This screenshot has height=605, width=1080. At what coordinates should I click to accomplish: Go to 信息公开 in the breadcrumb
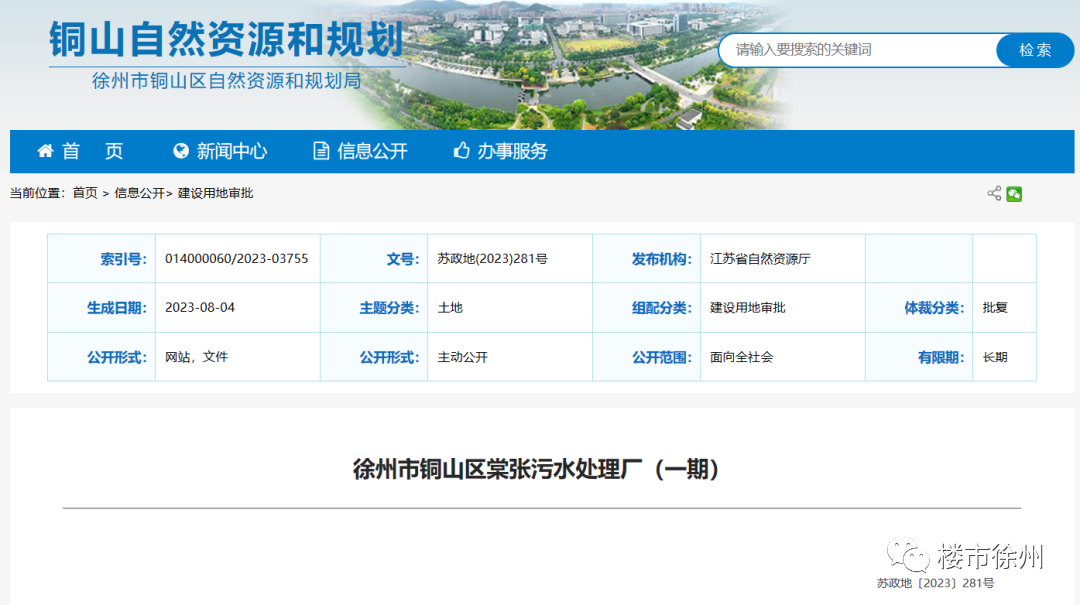click(139, 194)
